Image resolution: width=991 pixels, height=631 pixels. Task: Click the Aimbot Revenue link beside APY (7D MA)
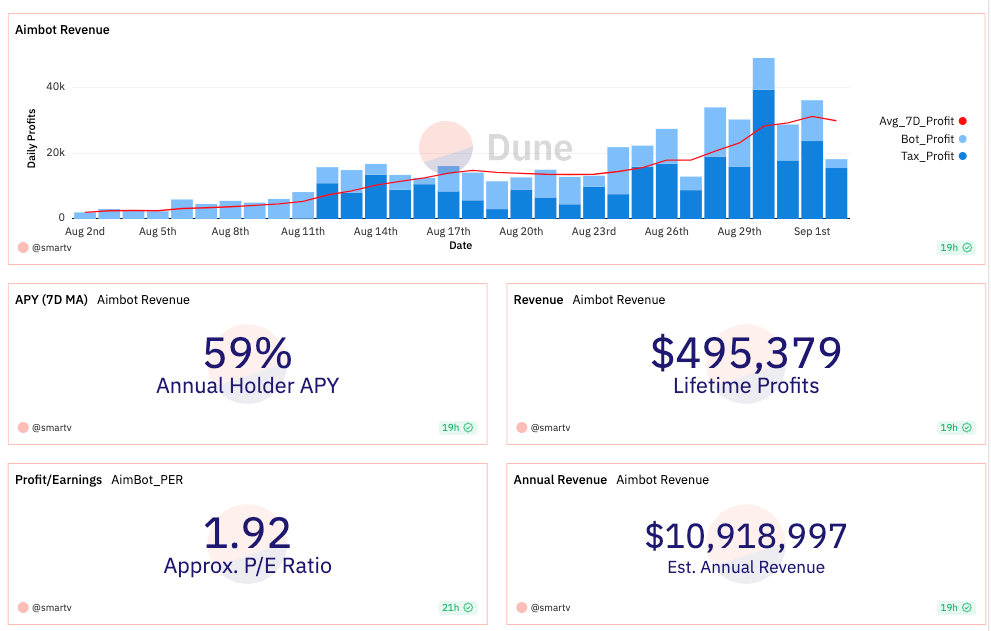coord(143,299)
